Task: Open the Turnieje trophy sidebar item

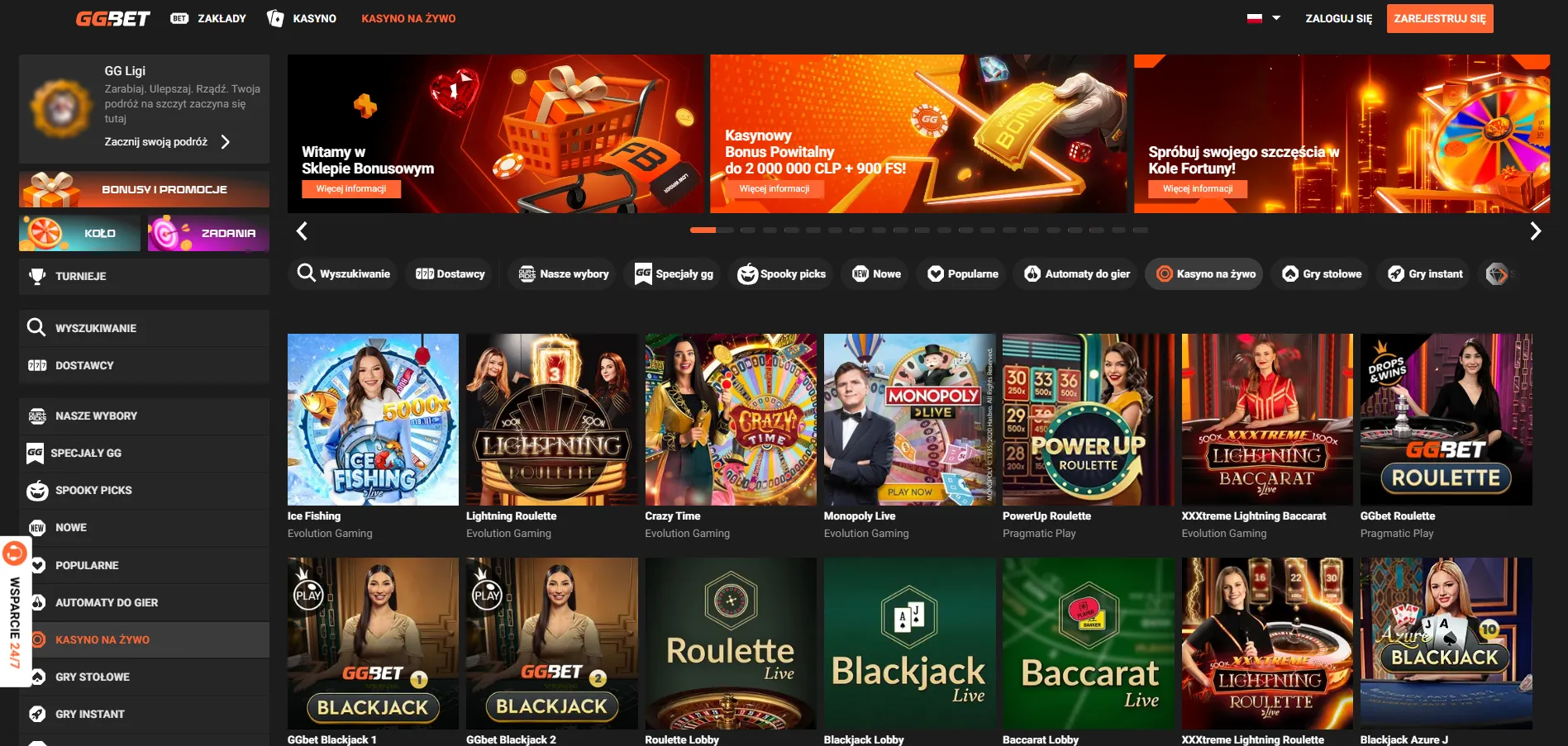Action: click(144, 276)
